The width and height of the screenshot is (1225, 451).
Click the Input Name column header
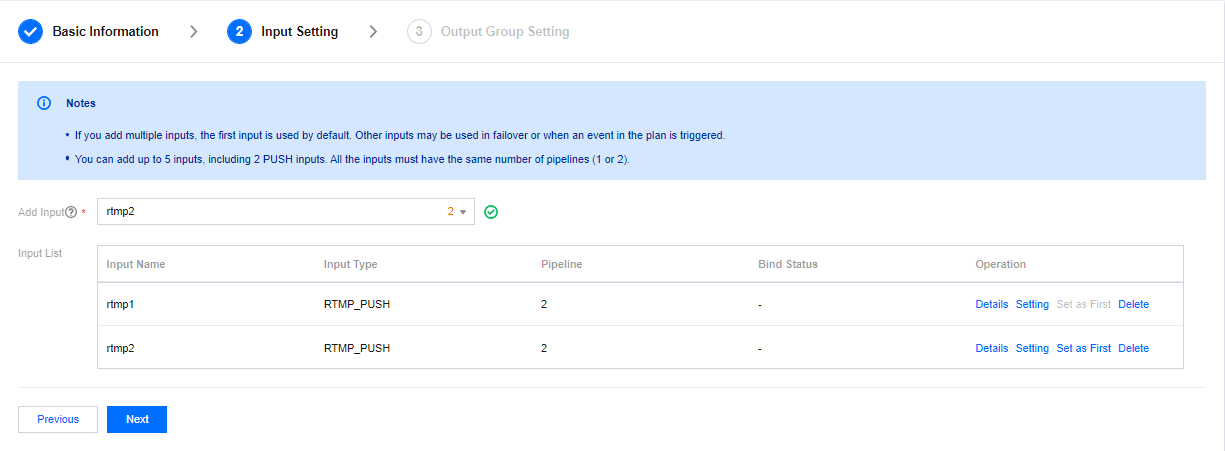pyautogui.click(x=136, y=264)
